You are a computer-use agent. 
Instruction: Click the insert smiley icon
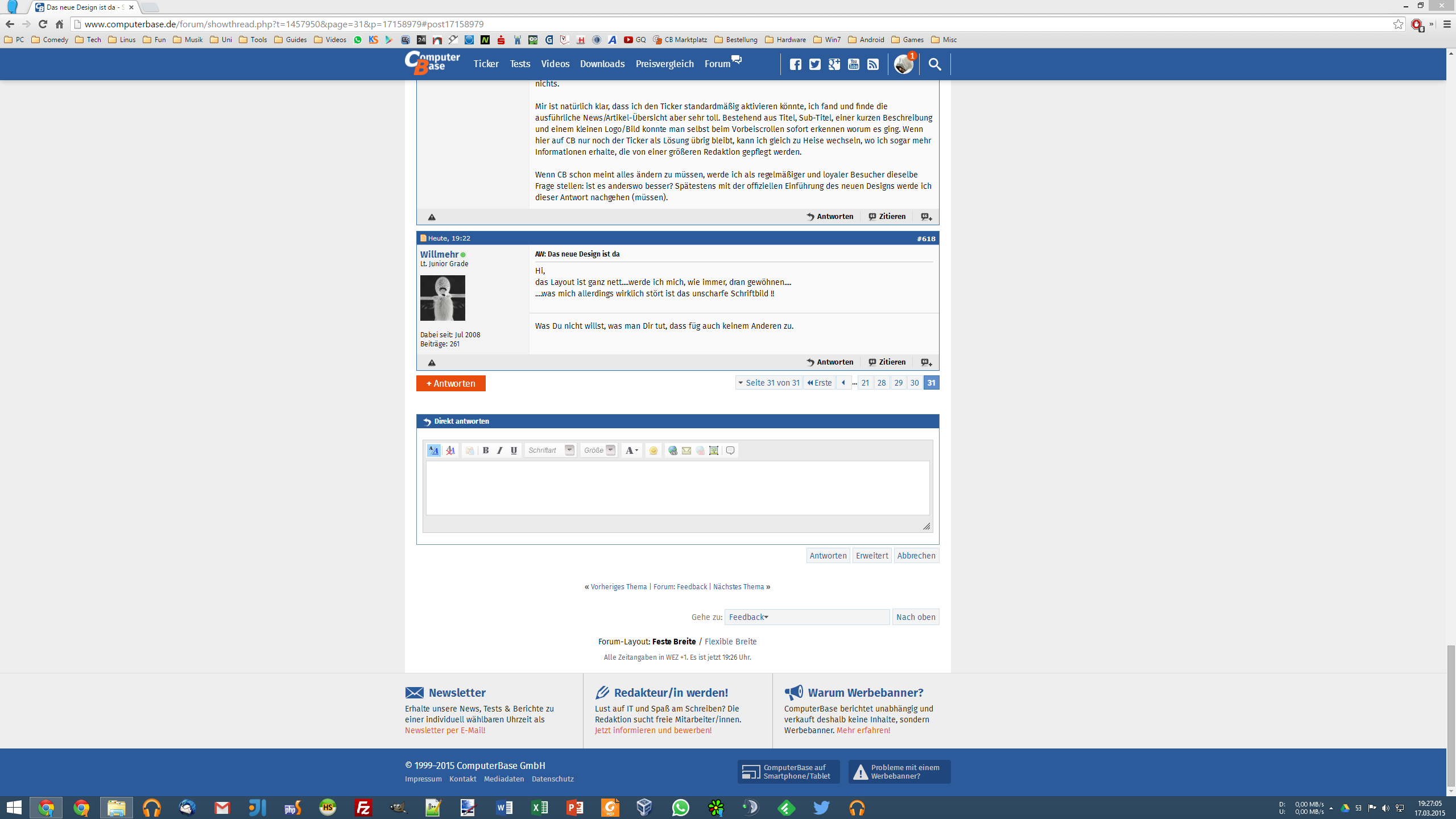pyautogui.click(x=653, y=450)
